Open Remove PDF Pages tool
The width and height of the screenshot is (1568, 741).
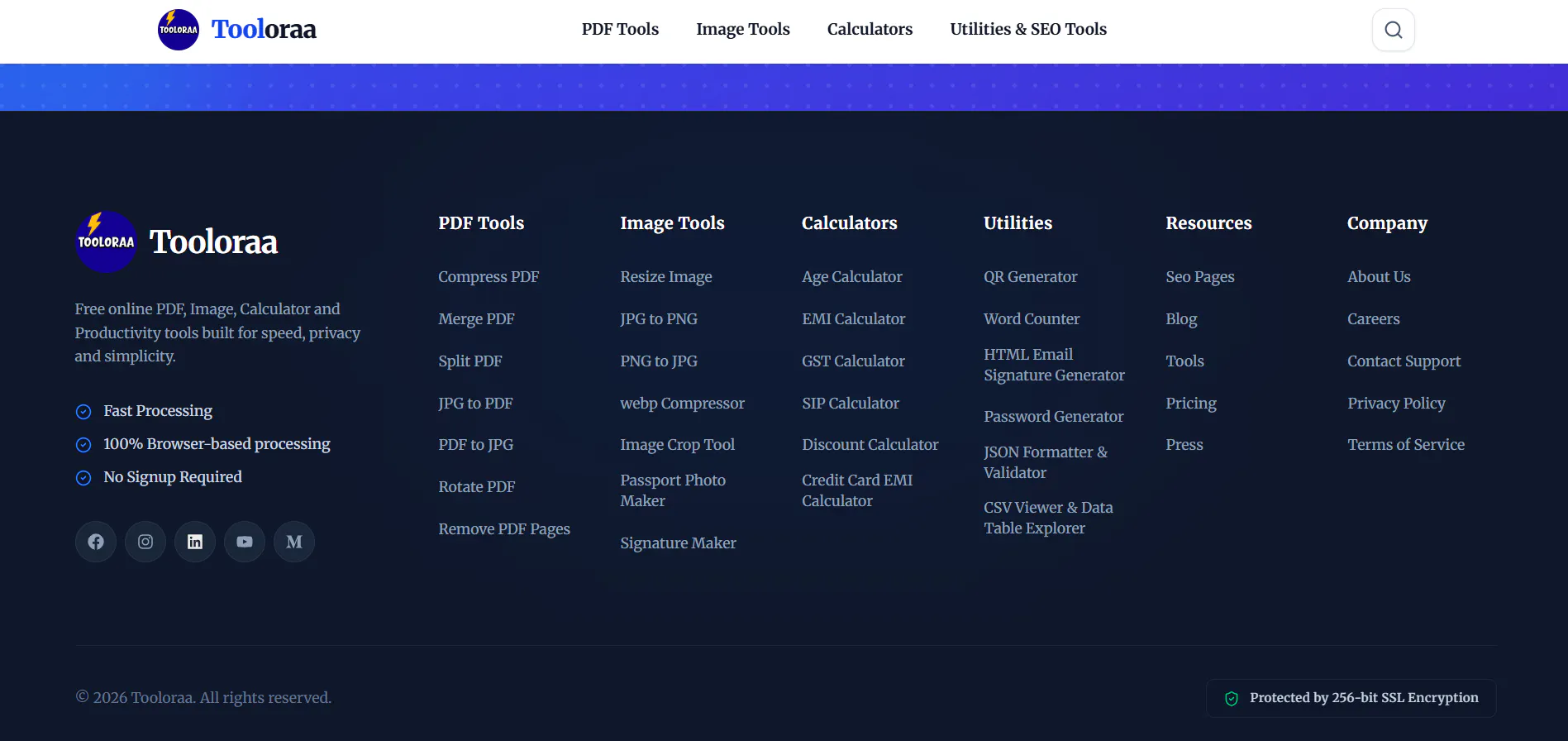[x=504, y=529]
